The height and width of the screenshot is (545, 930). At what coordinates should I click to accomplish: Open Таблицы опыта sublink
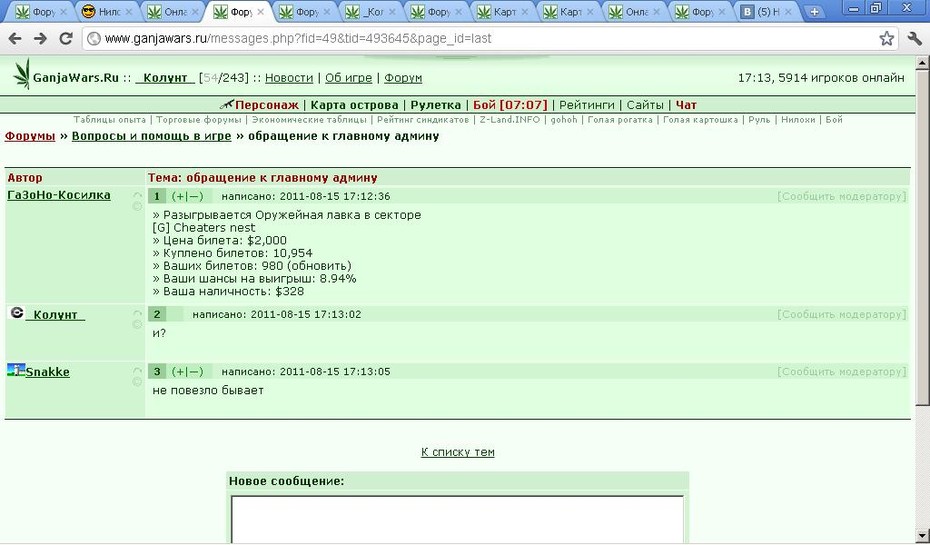tap(110, 120)
